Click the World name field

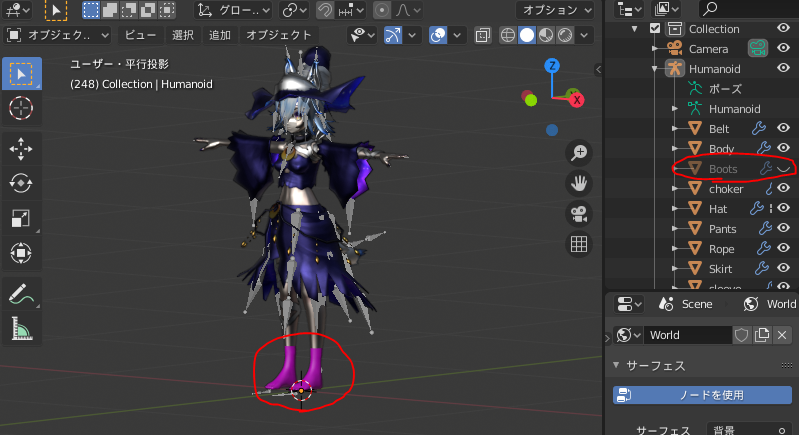tap(687, 335)
